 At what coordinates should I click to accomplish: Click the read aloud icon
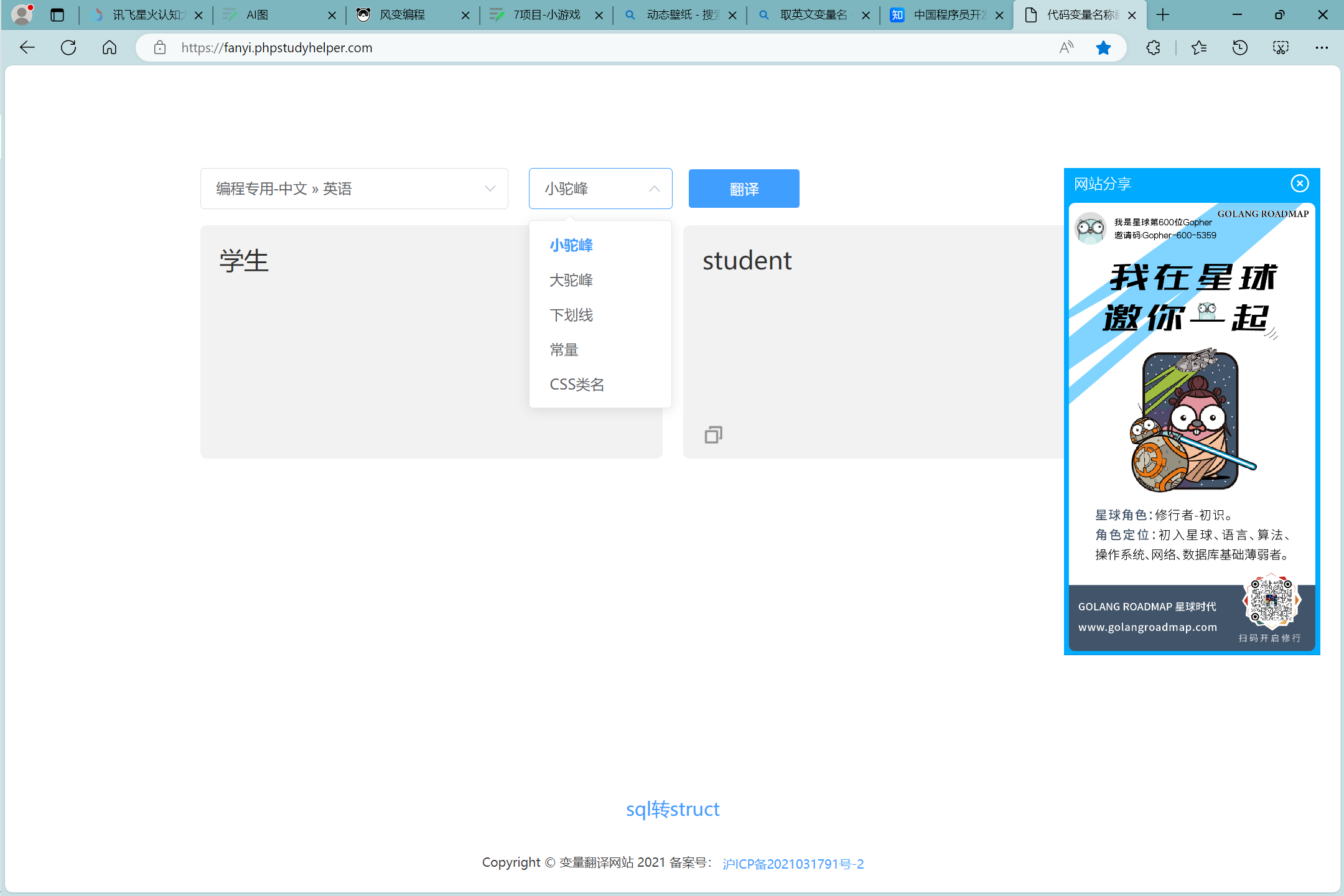tap(1066, 48)
